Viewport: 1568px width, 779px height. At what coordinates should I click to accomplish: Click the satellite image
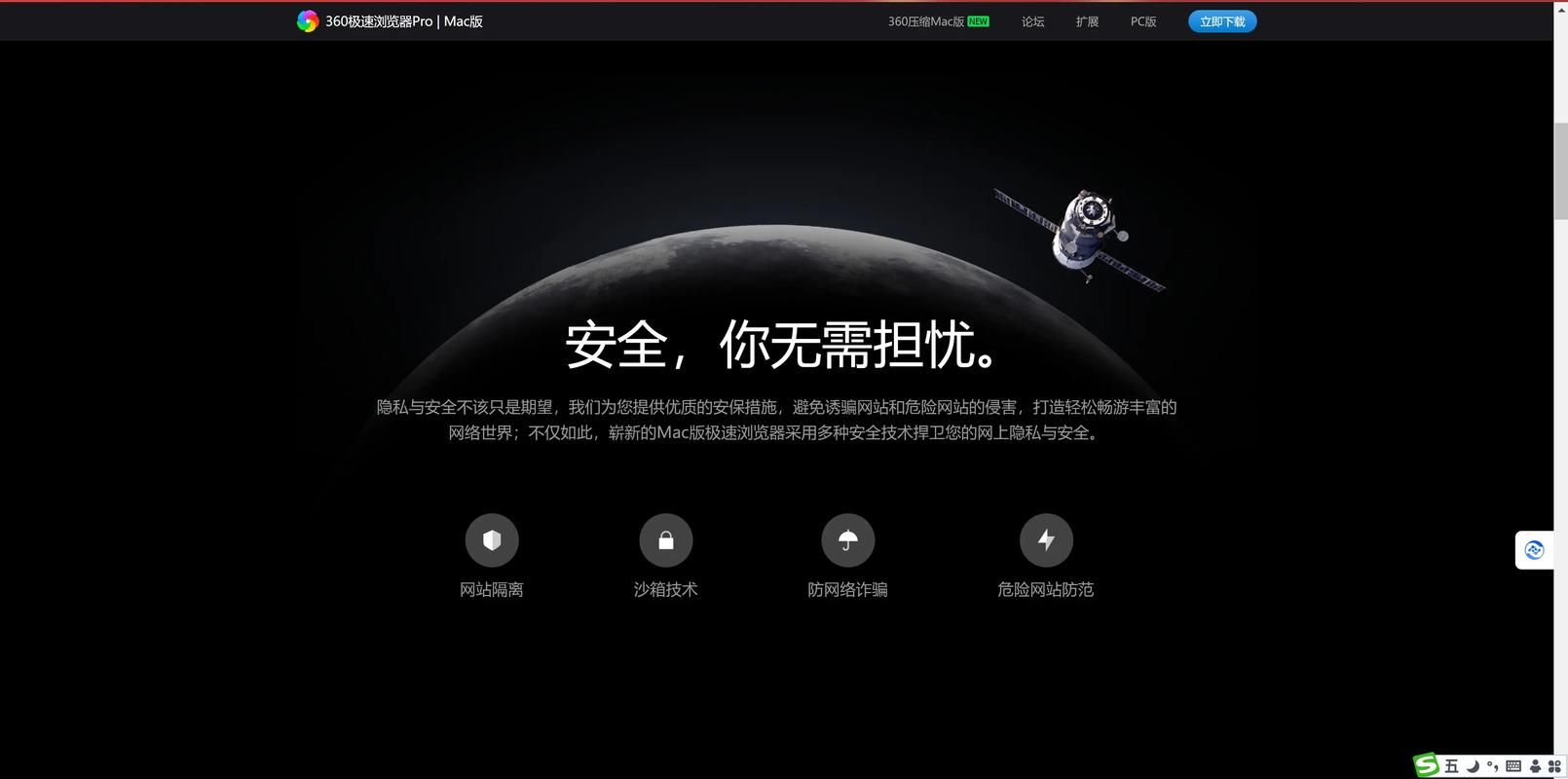(1079, 239)
